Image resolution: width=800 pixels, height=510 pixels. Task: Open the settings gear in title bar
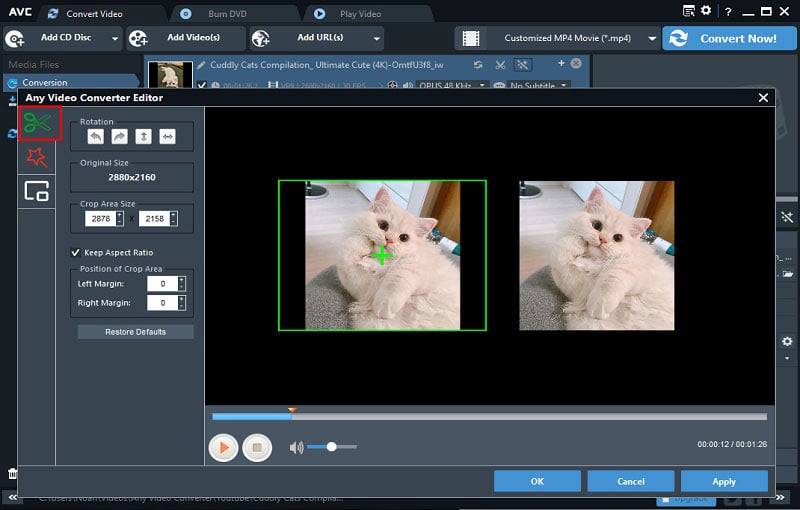tap(706, 10)
